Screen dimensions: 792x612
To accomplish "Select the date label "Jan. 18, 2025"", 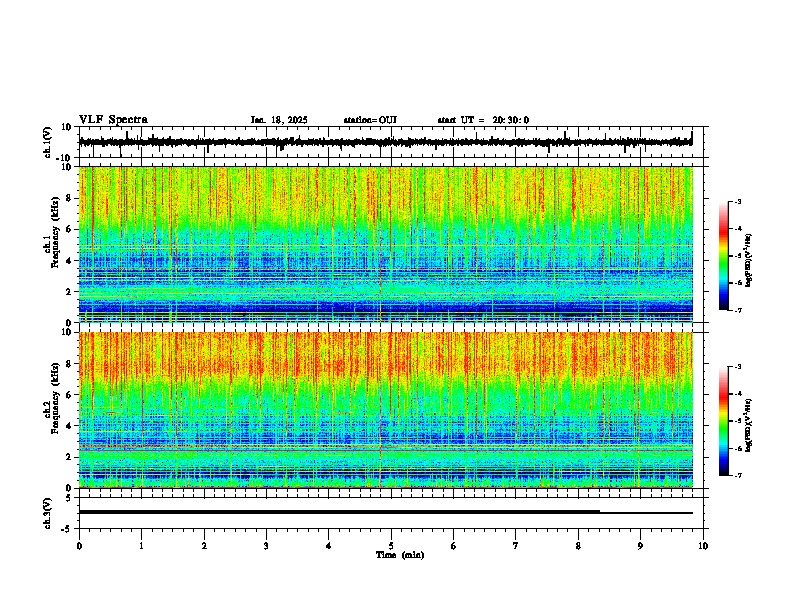I will [x=279, y=120].
